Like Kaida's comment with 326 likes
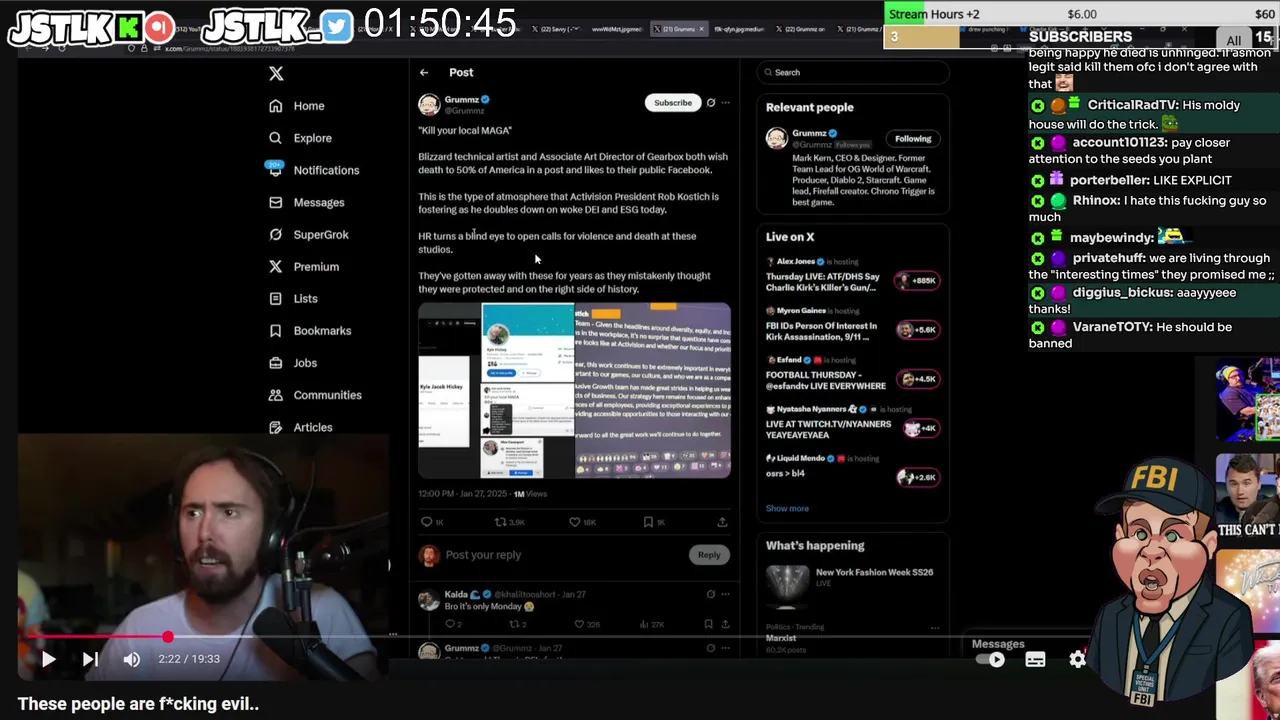Screen dimensions: 1280x720 [579, 624]
